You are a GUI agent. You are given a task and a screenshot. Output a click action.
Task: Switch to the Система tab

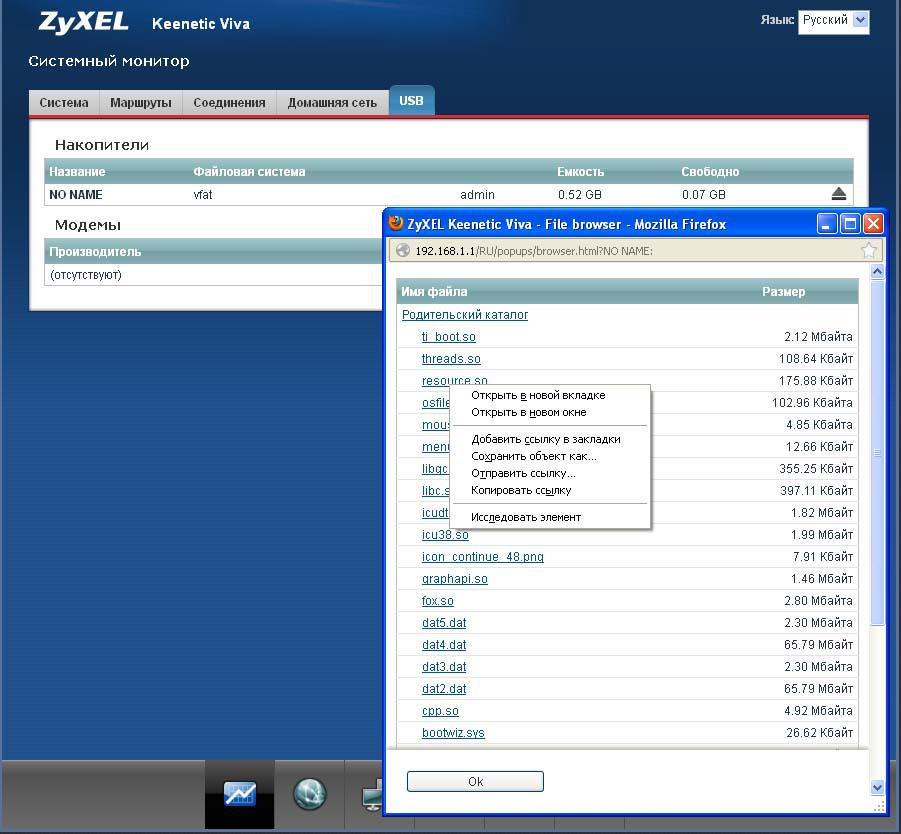(64, 103)
